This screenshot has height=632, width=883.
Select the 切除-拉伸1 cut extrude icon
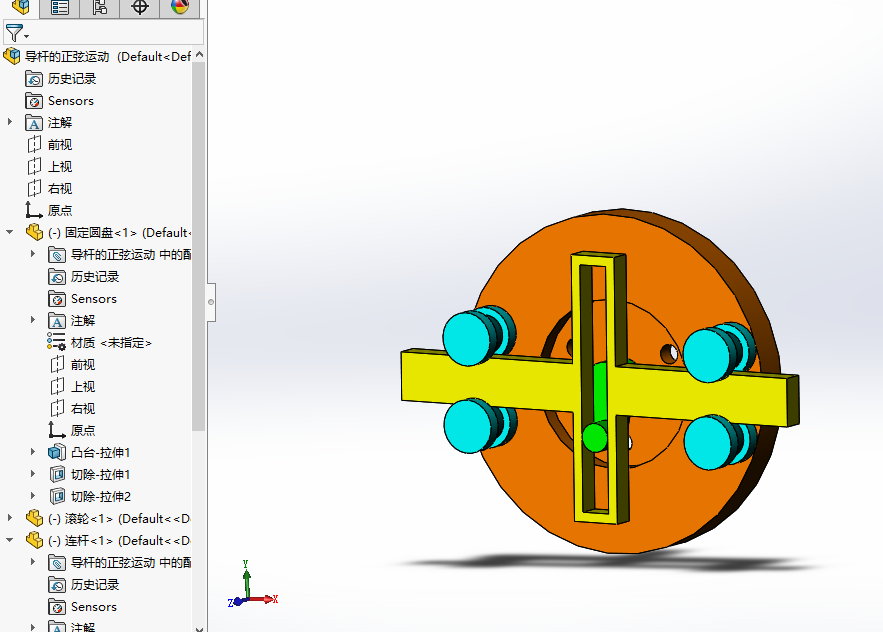[x=57, y=474]
